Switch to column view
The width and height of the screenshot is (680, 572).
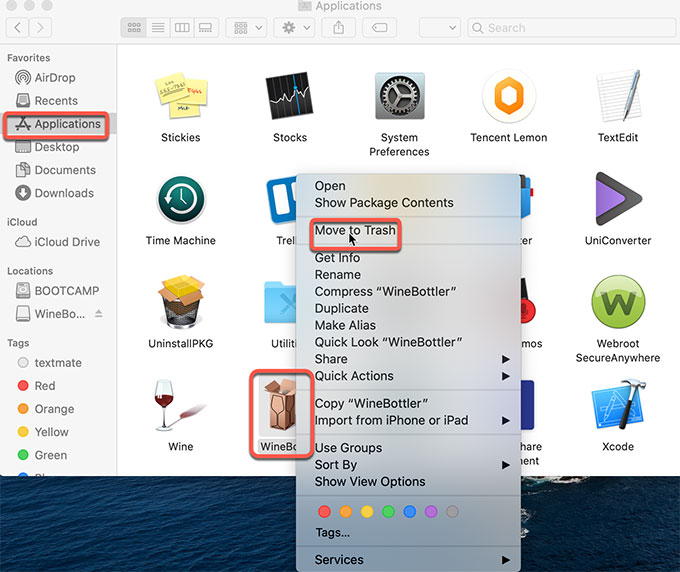(x=182, y=28)
